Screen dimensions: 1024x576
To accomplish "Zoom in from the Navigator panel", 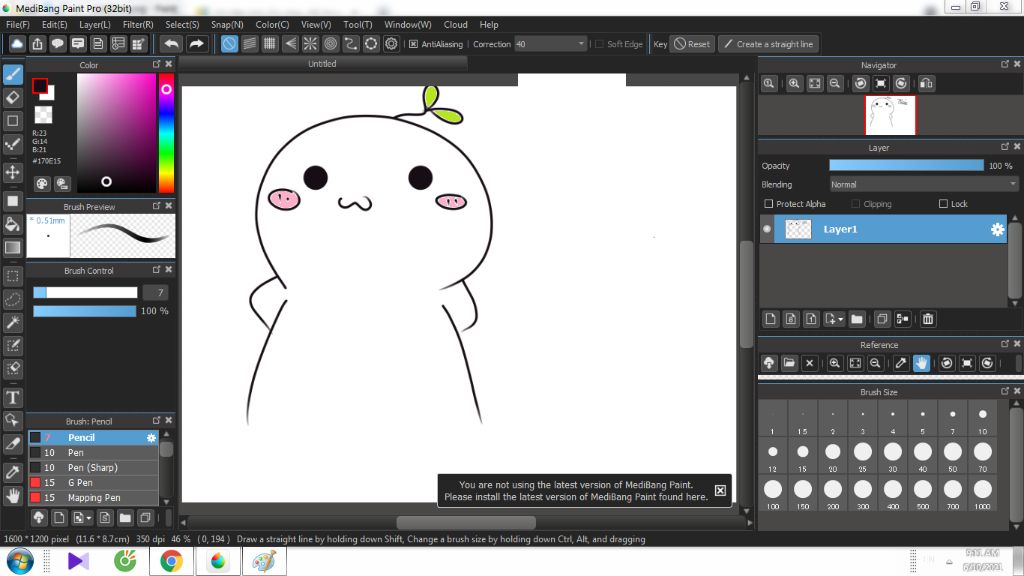I will point(794,84).
